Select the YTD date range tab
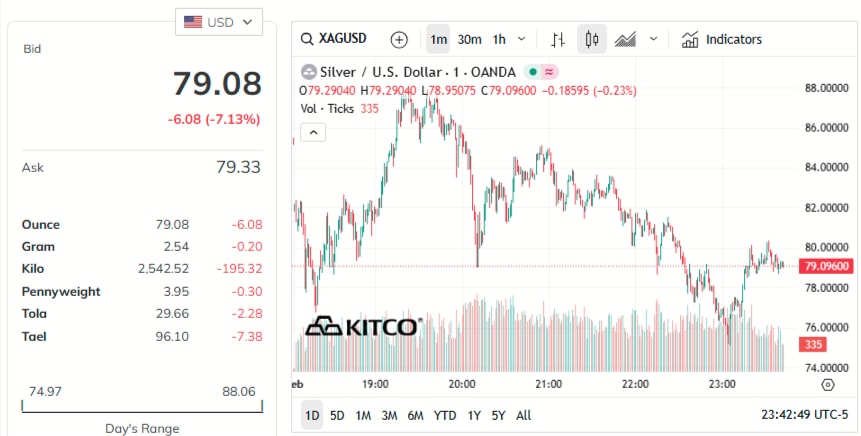Screen dimensions: 861x436 [445, 415]
